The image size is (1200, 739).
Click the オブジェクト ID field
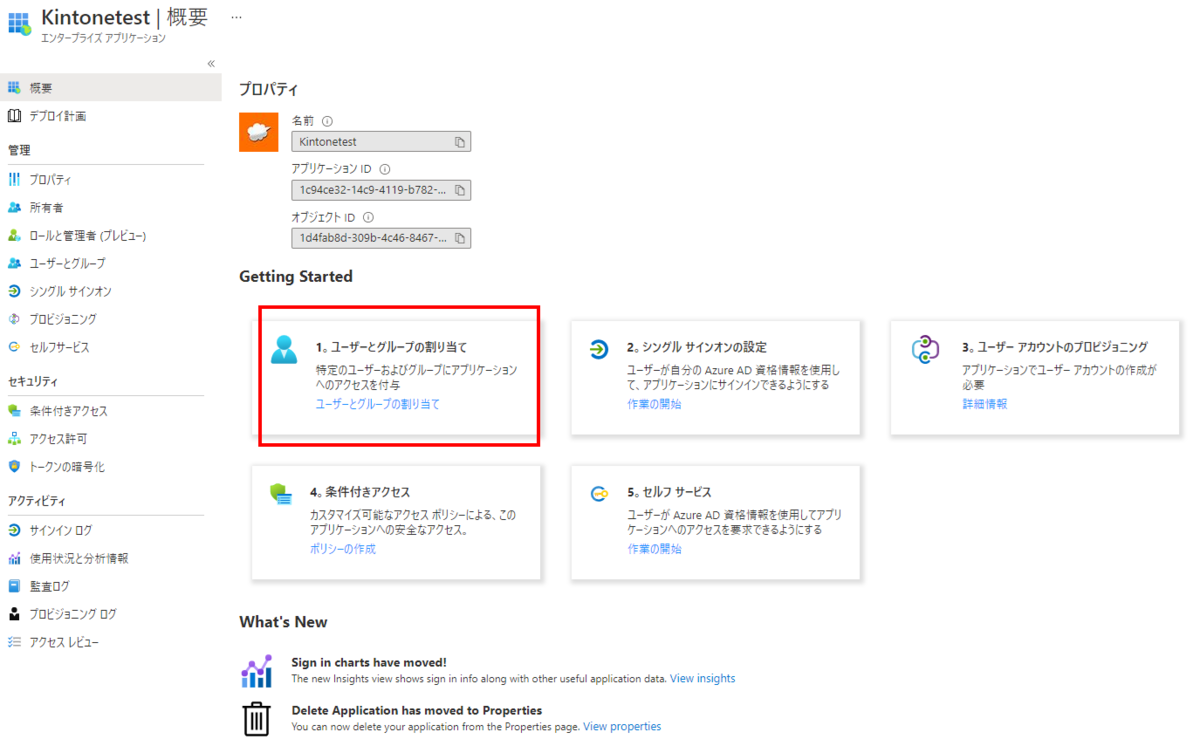pyautogui.click(x=381, y=238)
